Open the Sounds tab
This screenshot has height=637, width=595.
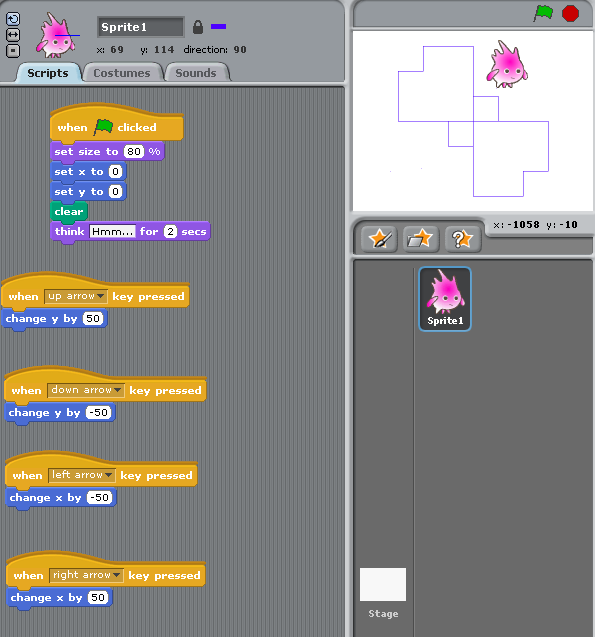click(x=196, y=73)
